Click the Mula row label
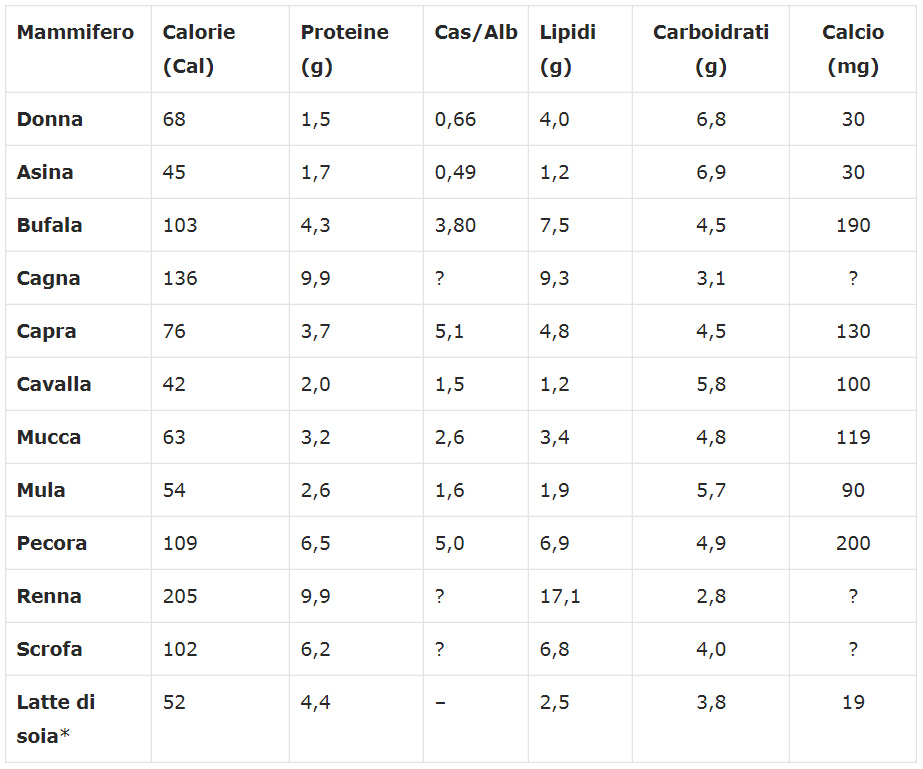The height and width of the screenshot is (769, 923). (41, 490)
